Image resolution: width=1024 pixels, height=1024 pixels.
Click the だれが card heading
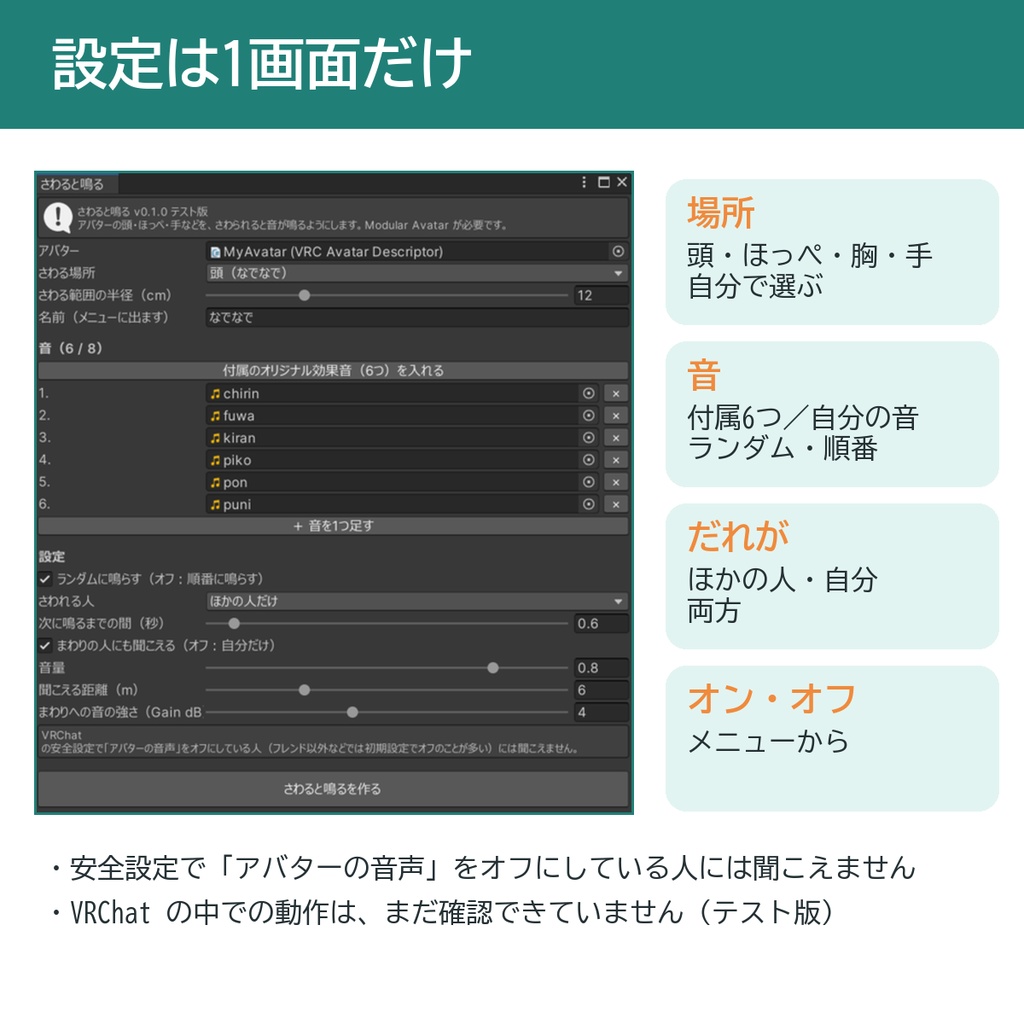point(738,537)
